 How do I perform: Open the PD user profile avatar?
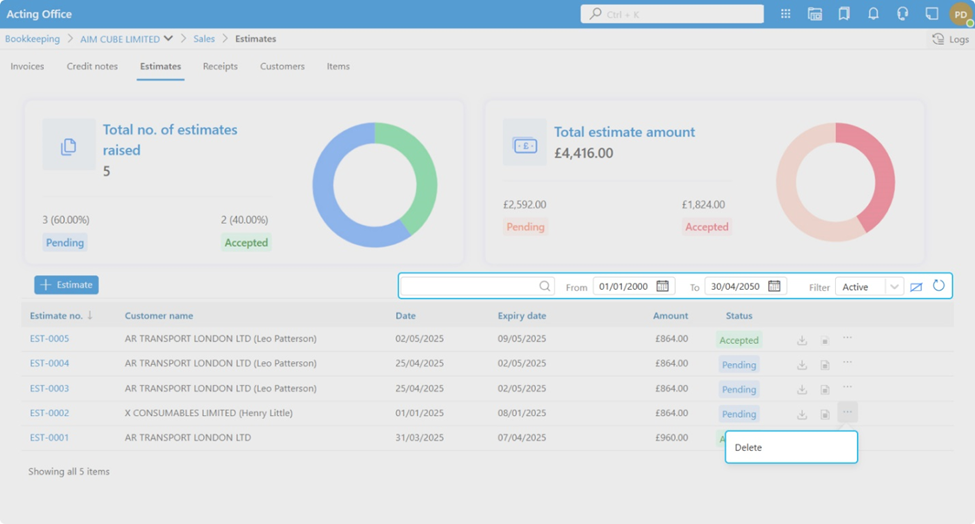pyautogui.click(x=960, y=14)
